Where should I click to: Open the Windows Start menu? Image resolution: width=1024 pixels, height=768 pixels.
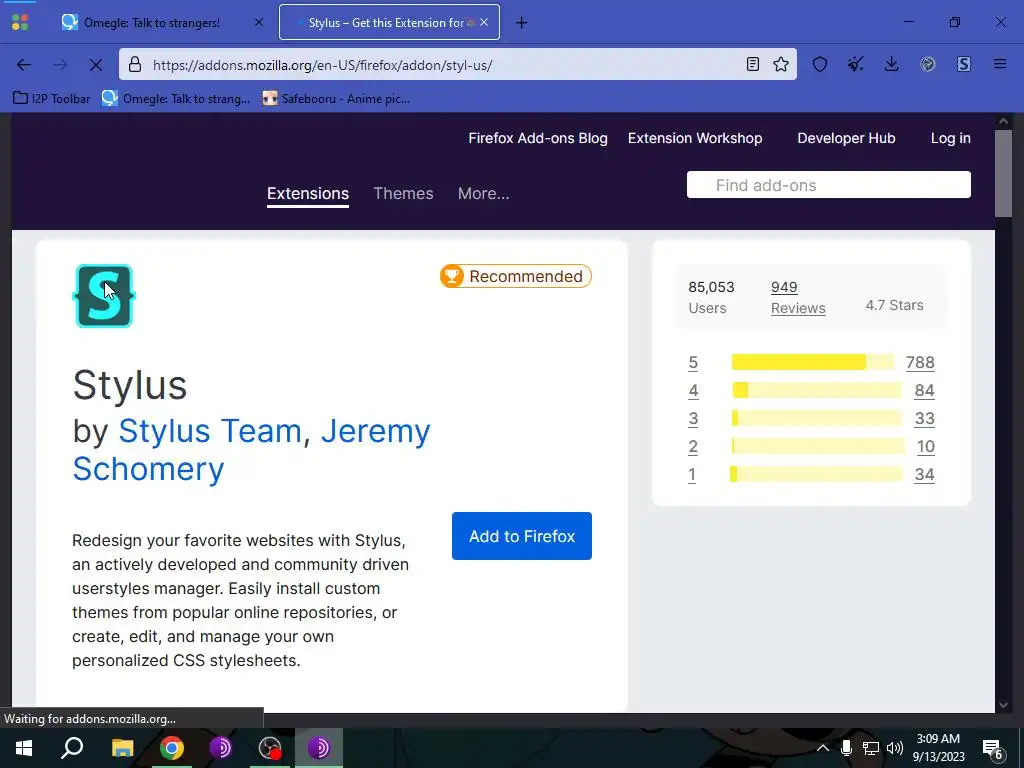(x=24, y=748)
